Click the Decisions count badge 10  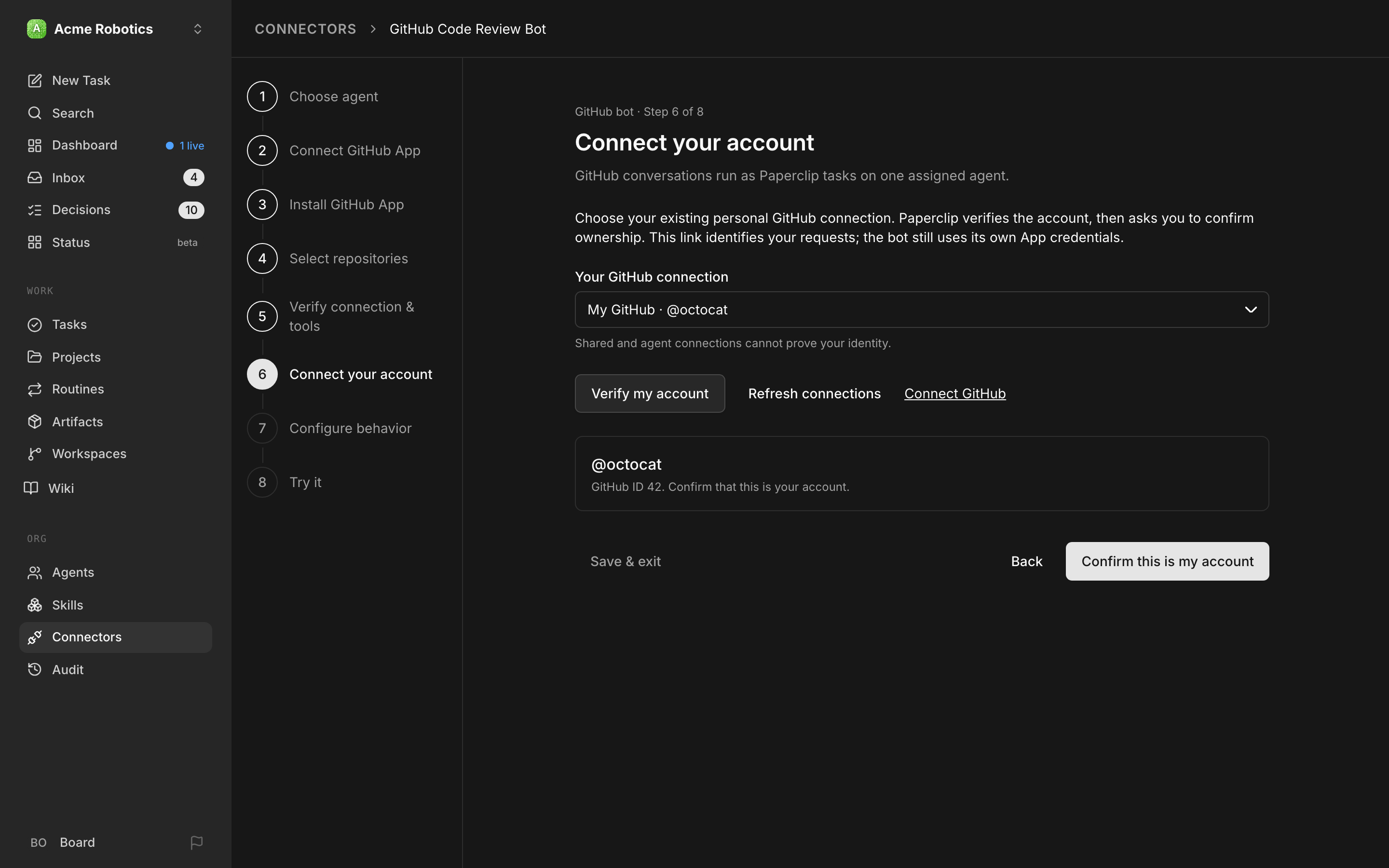click(x=191, y=210)
